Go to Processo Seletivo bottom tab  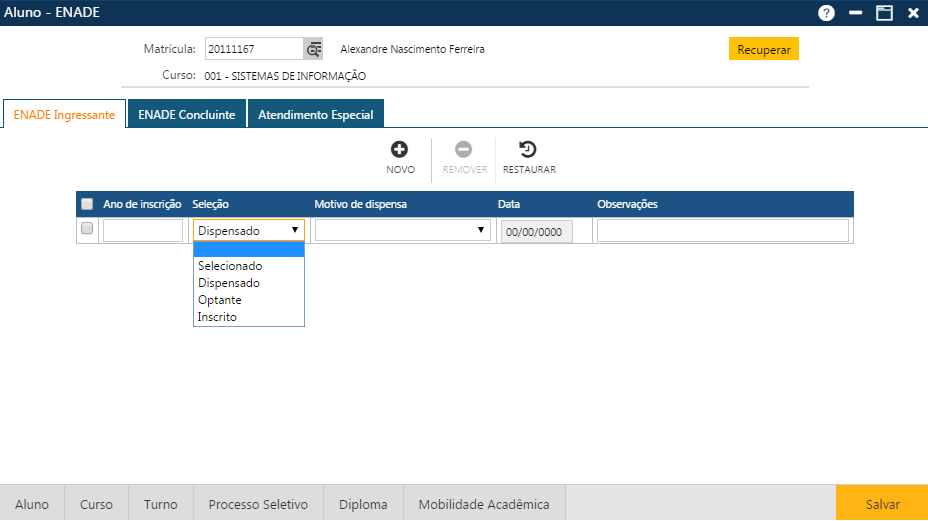[x=258, y=504]
